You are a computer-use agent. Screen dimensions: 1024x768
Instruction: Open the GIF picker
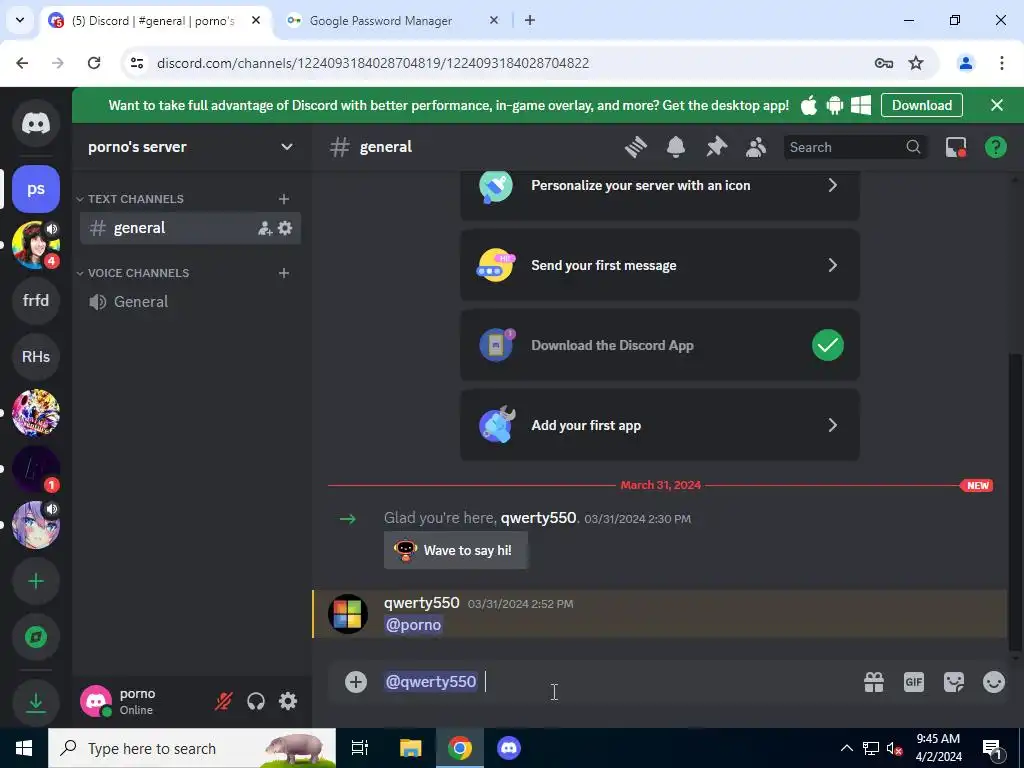pyautogui.click(x=914, y=682)
